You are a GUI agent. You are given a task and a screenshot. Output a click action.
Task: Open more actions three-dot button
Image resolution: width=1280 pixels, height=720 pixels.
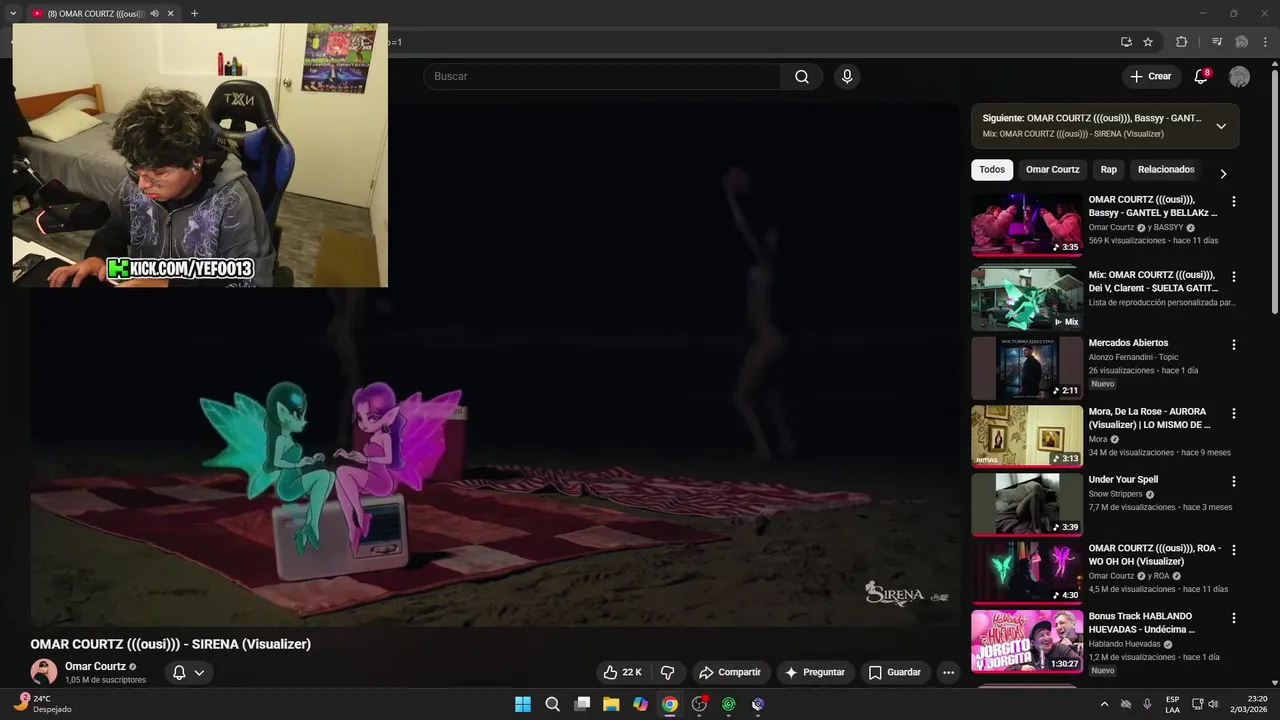(x=948, y=673)
